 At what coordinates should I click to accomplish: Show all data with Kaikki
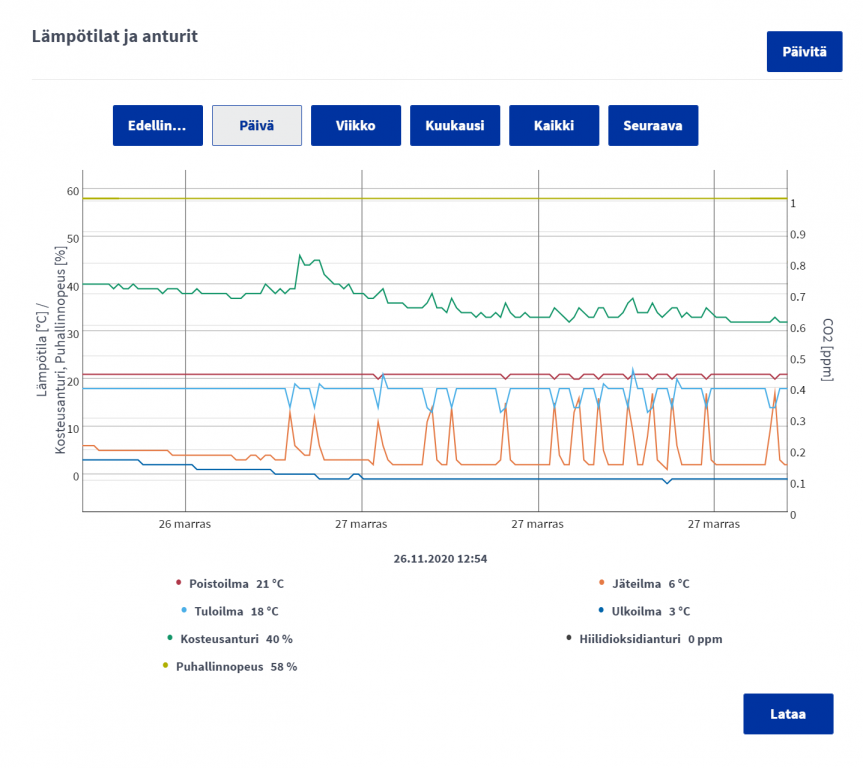click(x=554, y=126)
